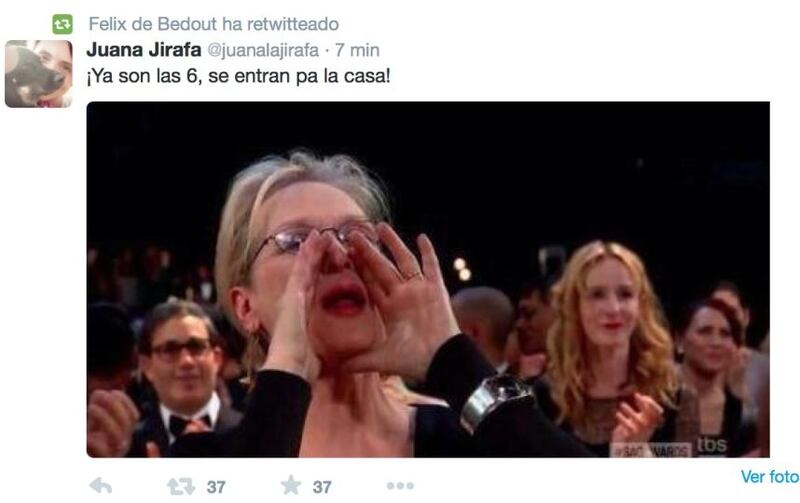Image resolution: width=800 pixels, height=503 pixels.
Task: Click the @juanalajirafa handle
Action: click(x=263, y=51)
